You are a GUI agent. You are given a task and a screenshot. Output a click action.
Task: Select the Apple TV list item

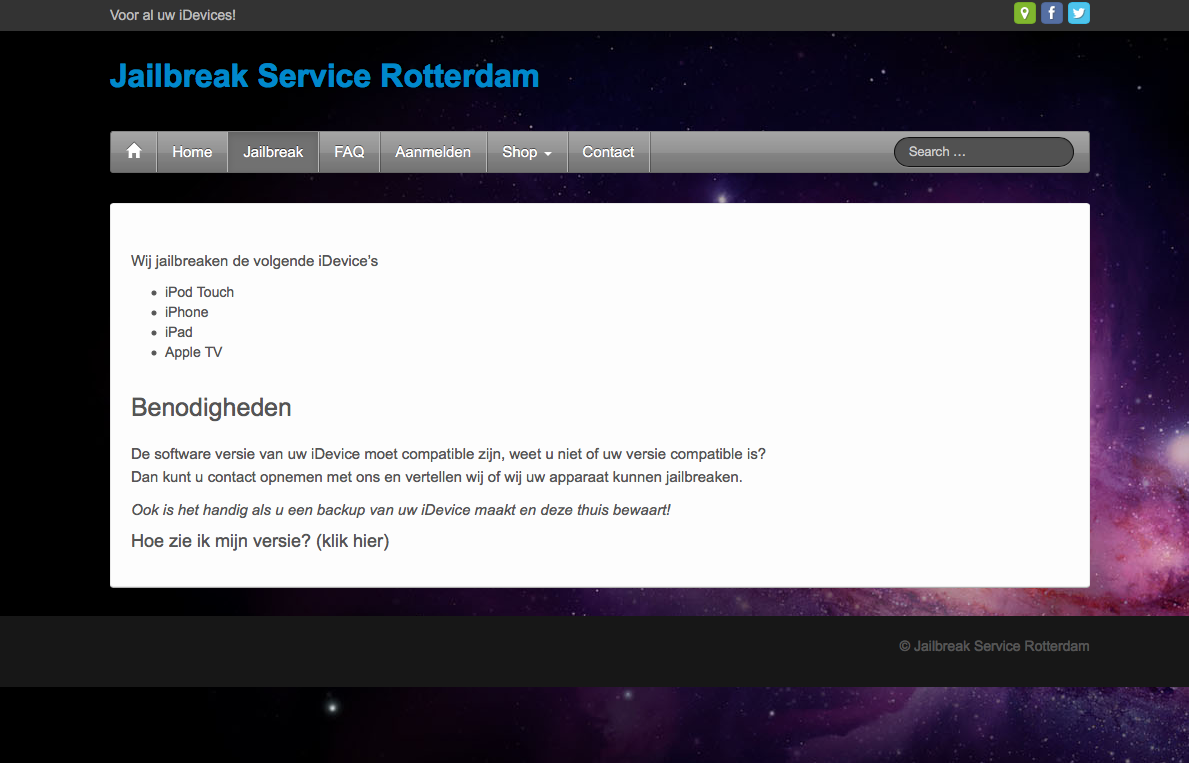[x=193, y=352]
